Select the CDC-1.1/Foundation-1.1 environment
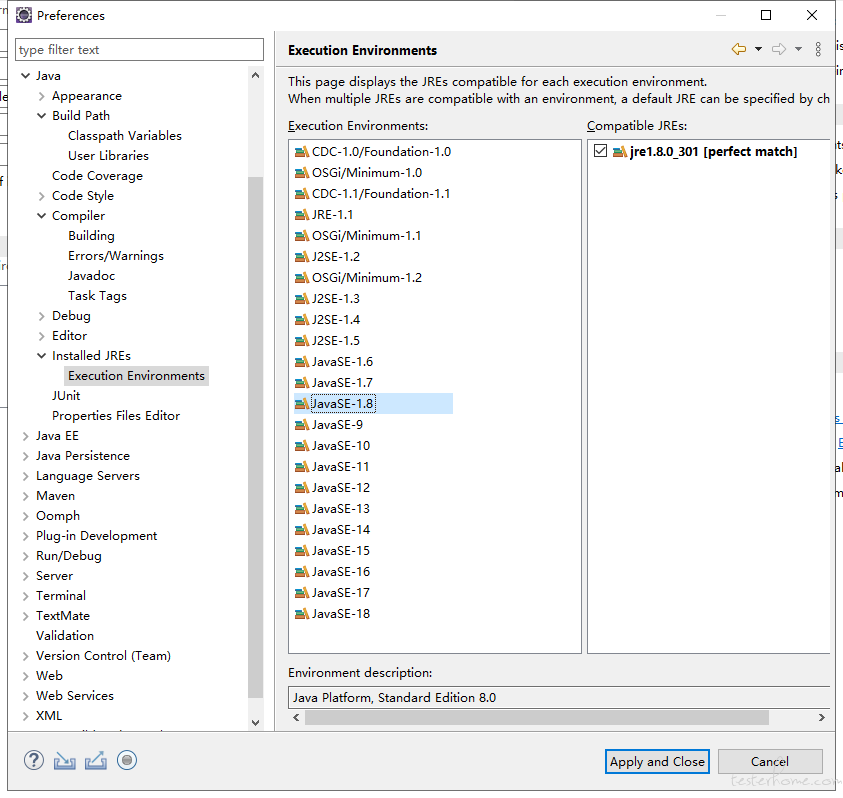 (x=381, y=194)
